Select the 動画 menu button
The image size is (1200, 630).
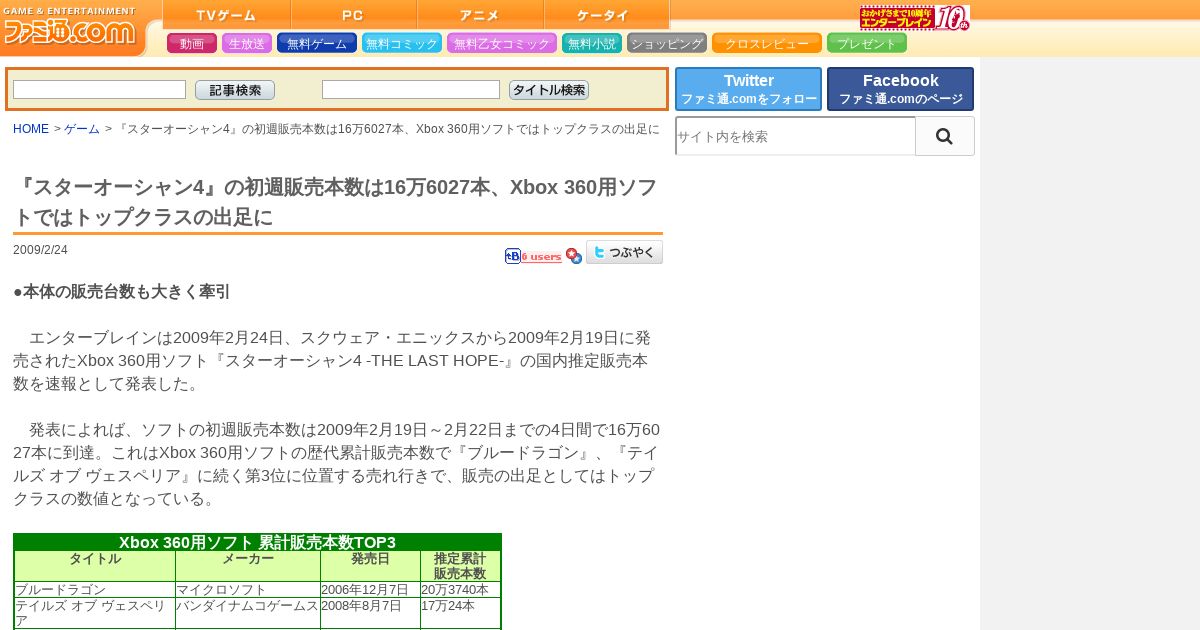click(x=192, y=43)
